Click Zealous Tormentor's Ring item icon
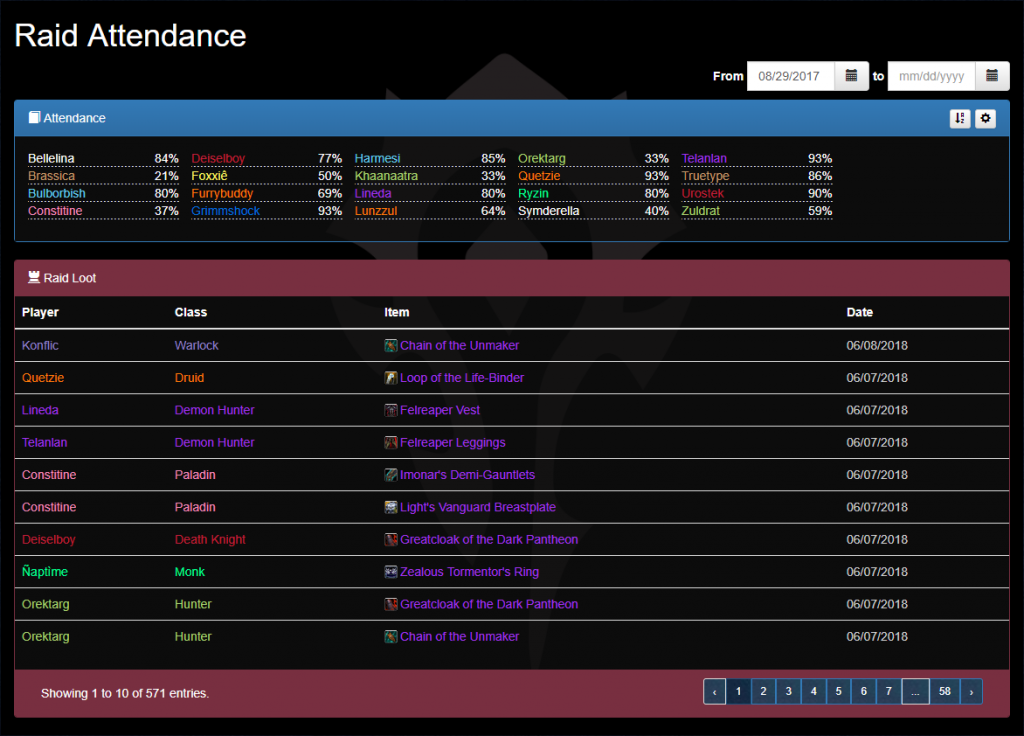1024x736 pixels. click(388, 571)
